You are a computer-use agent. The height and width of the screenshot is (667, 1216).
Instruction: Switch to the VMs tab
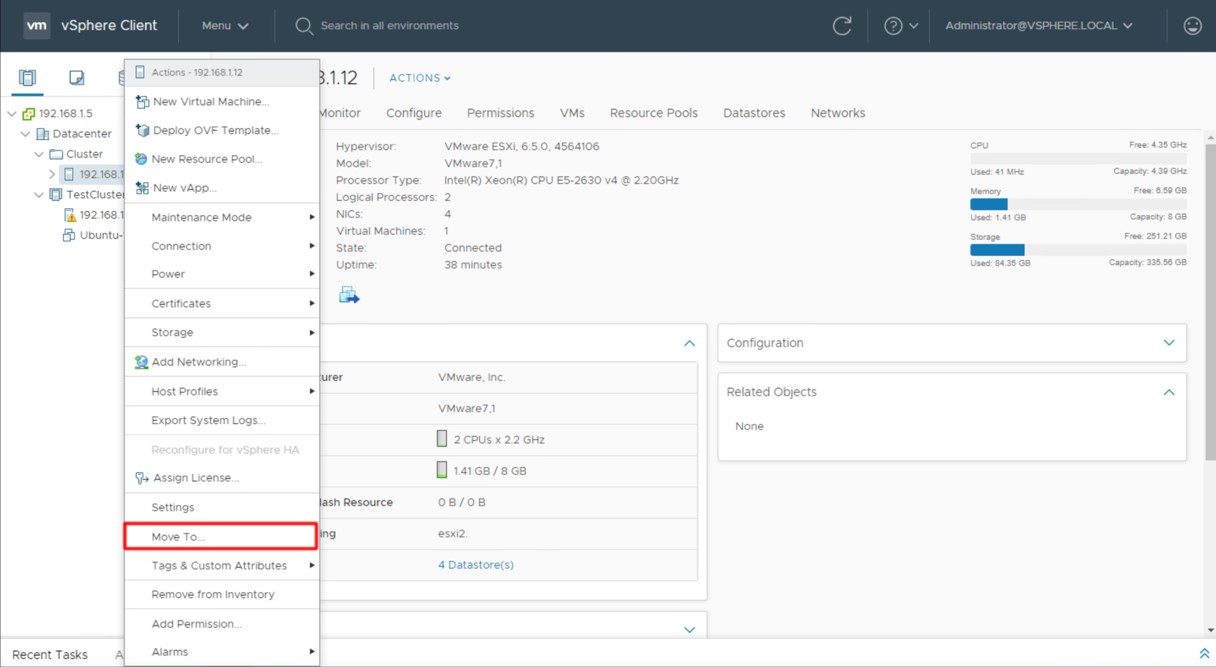click(572, 113)
